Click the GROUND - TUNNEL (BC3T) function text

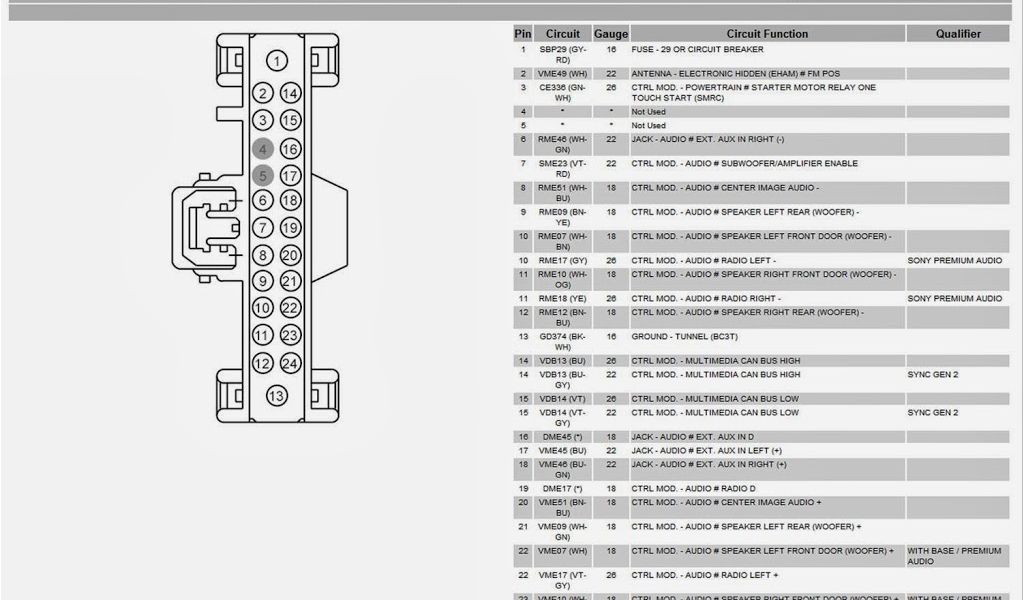[x=690, y=337]
